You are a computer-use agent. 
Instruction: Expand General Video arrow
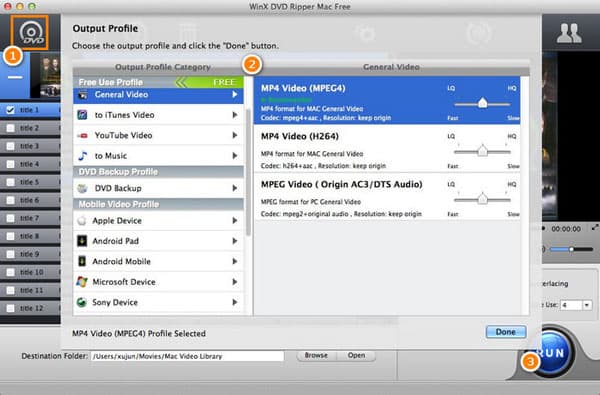(x=235, y=95)
